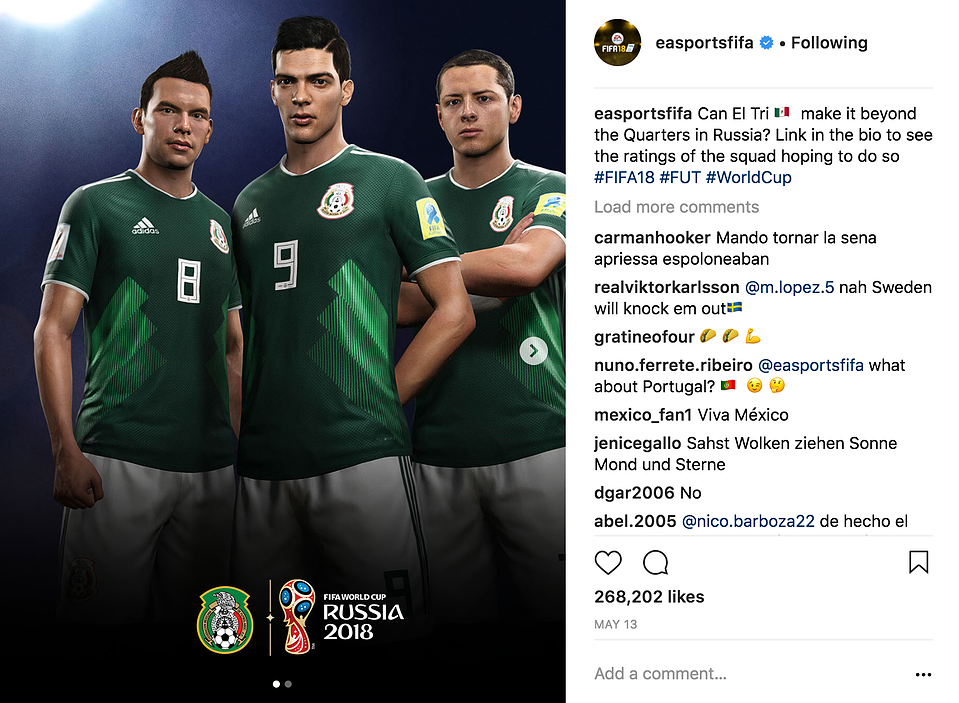Open the #FIFA18 hashtag

pyautogui.click(x=624, y=177)
